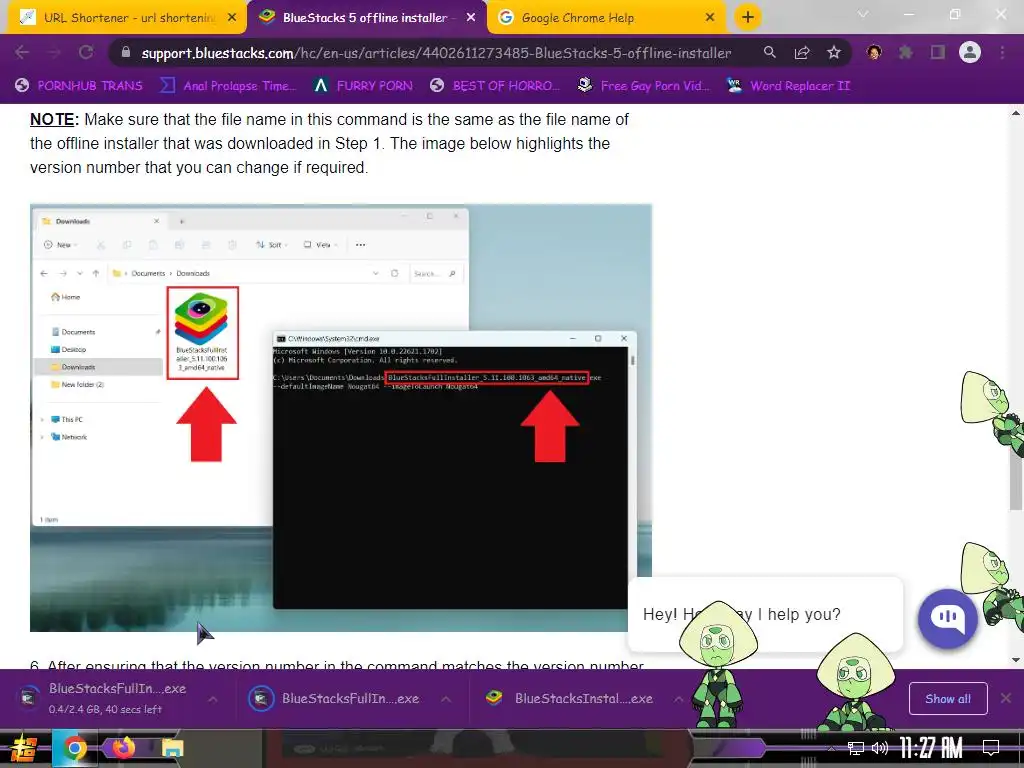View site information lock icon
The height and width of the screenshot is (768, 1024).
(x=126, y=52)
